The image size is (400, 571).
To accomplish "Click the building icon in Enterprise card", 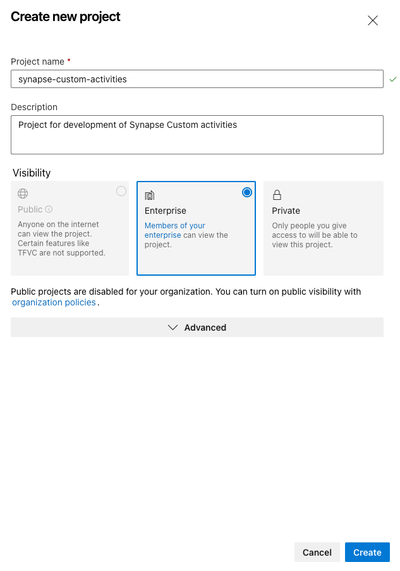I will pyautogui.click(x=149, y=195).
